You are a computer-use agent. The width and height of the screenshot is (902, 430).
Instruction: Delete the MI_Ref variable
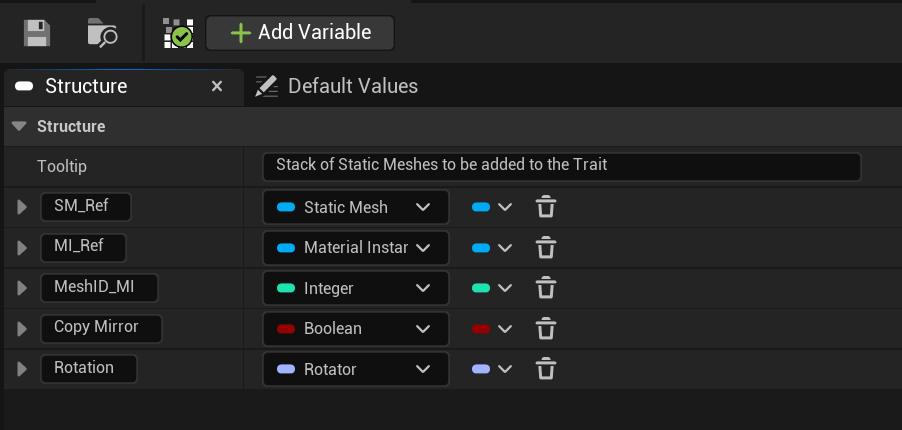pos(545,248)
